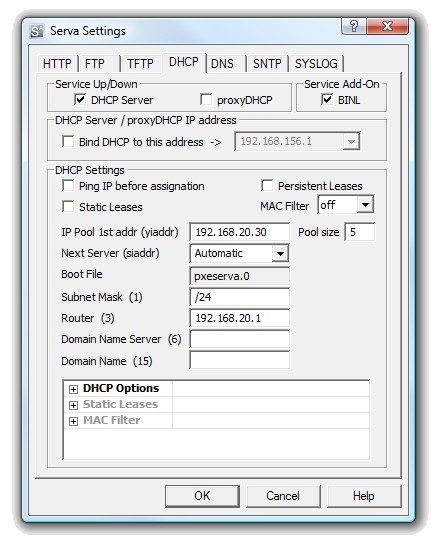437x543 pixels.
Task: Open the Next Server Automatic dropdown
Action: point(280,253)
